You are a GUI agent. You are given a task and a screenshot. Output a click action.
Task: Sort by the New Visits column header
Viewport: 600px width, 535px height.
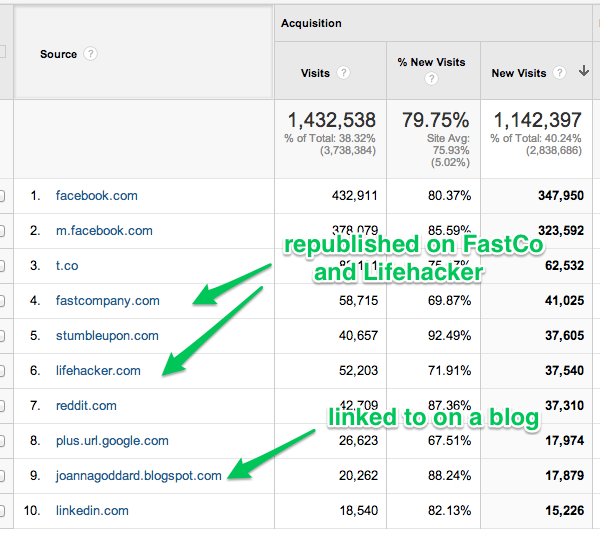[519, 73]
